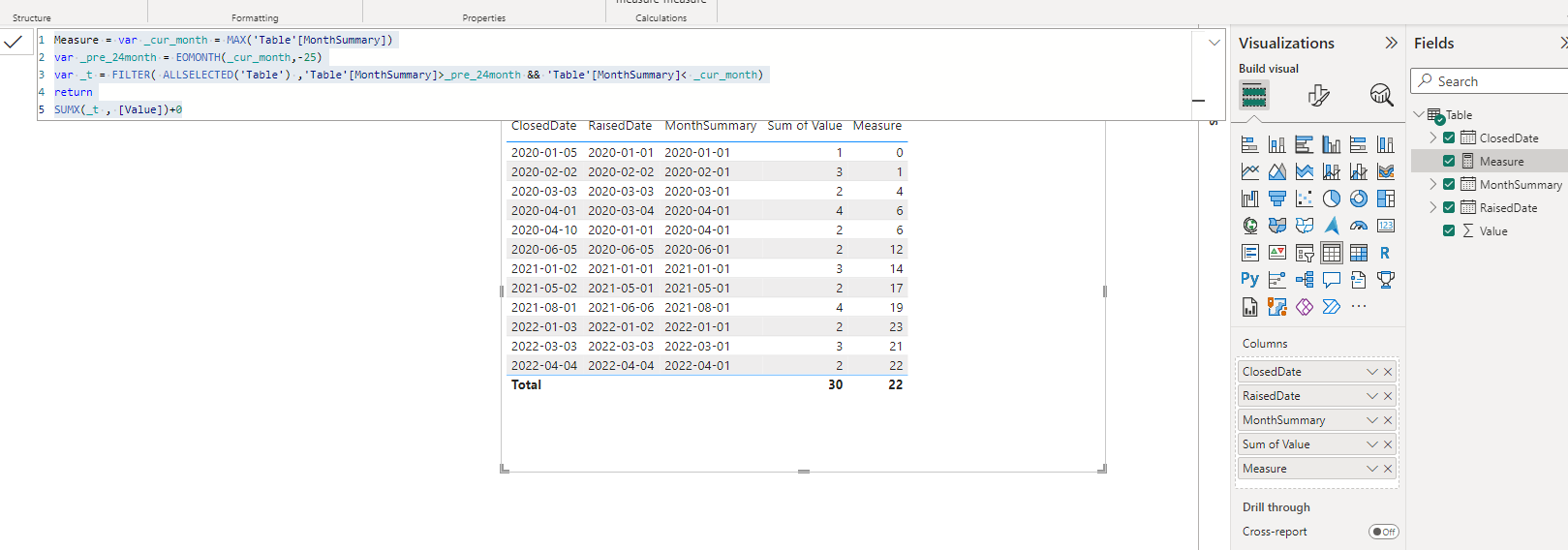Select the 100% stacked bar chart visual

(x=1359, y=144)
